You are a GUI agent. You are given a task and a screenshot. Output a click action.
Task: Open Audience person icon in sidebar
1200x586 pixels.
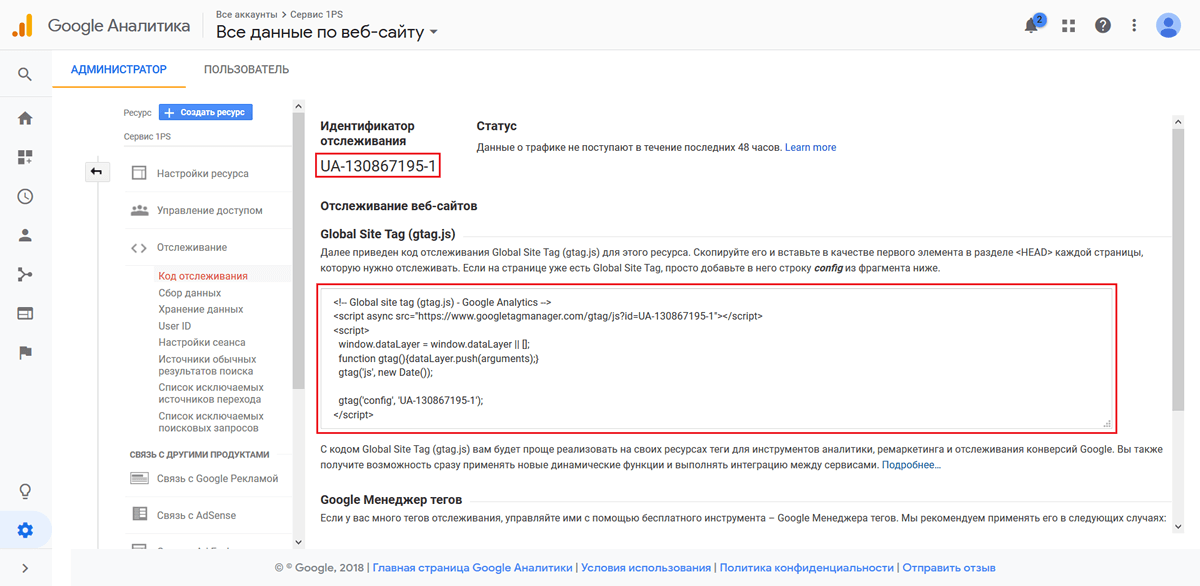(x=25, y=236)
